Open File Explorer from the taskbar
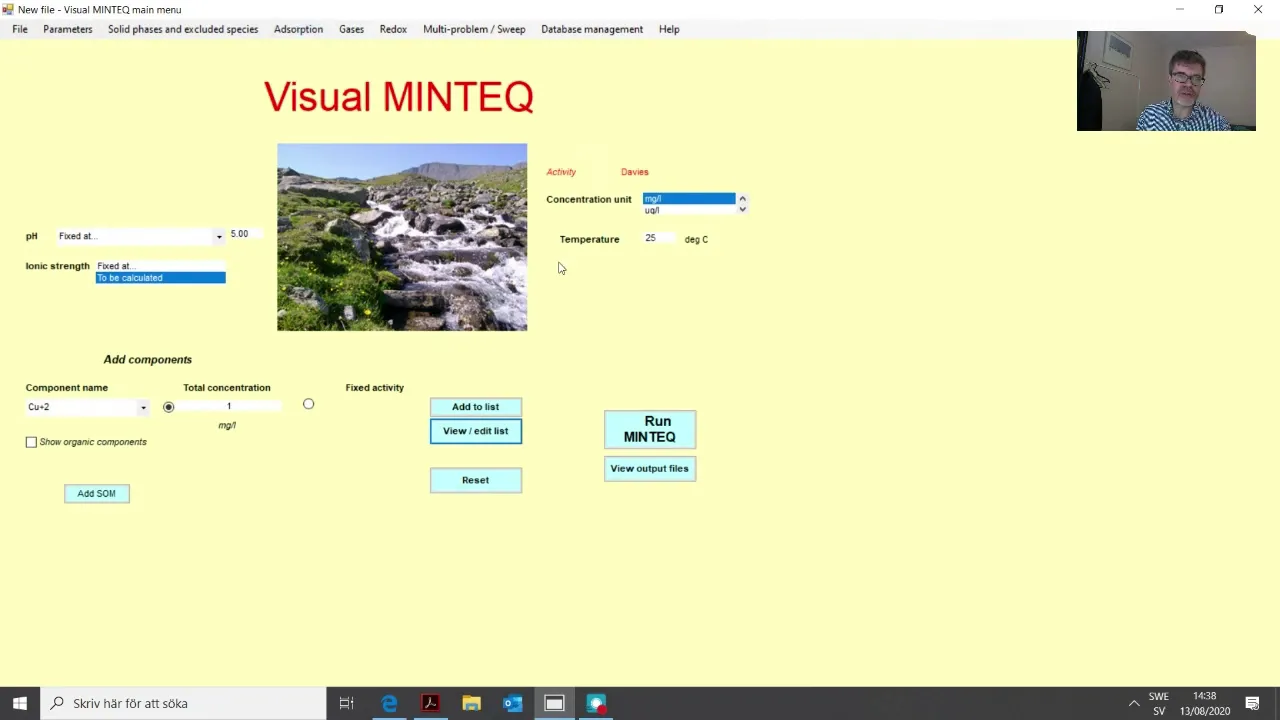Screen dimensions: 1280x720 pos(471,703)
